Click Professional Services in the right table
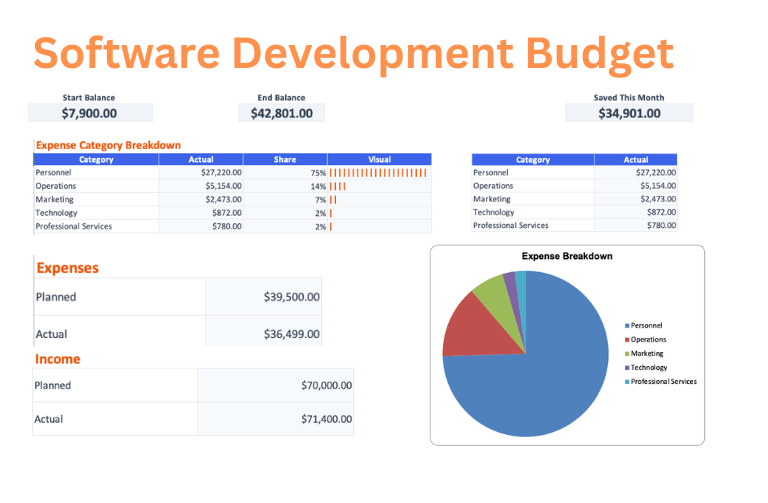Viewport: 768px width, 503px height. tap(511, 225)
